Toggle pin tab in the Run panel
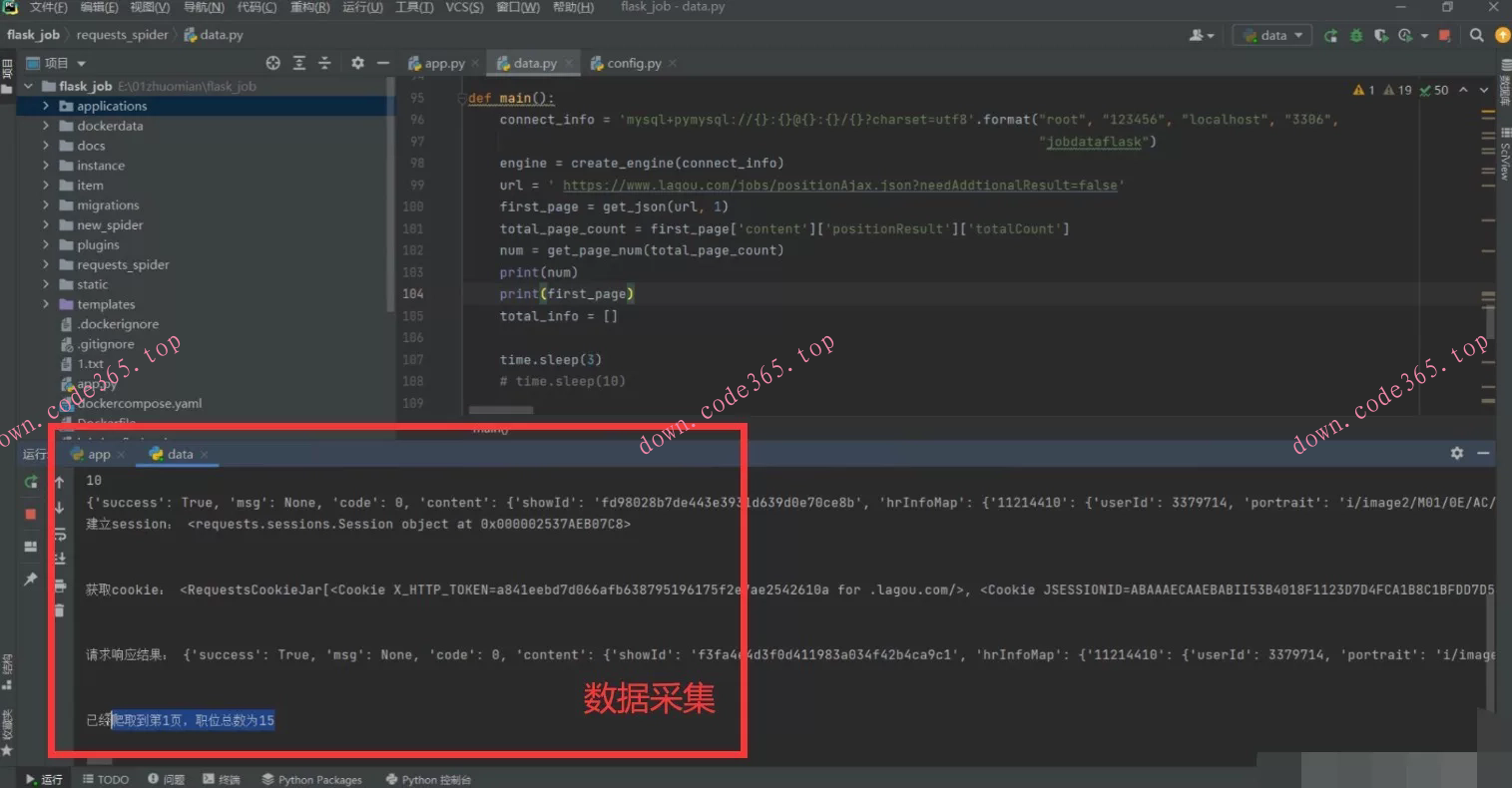1512x788 pixels. click(31, 579)
